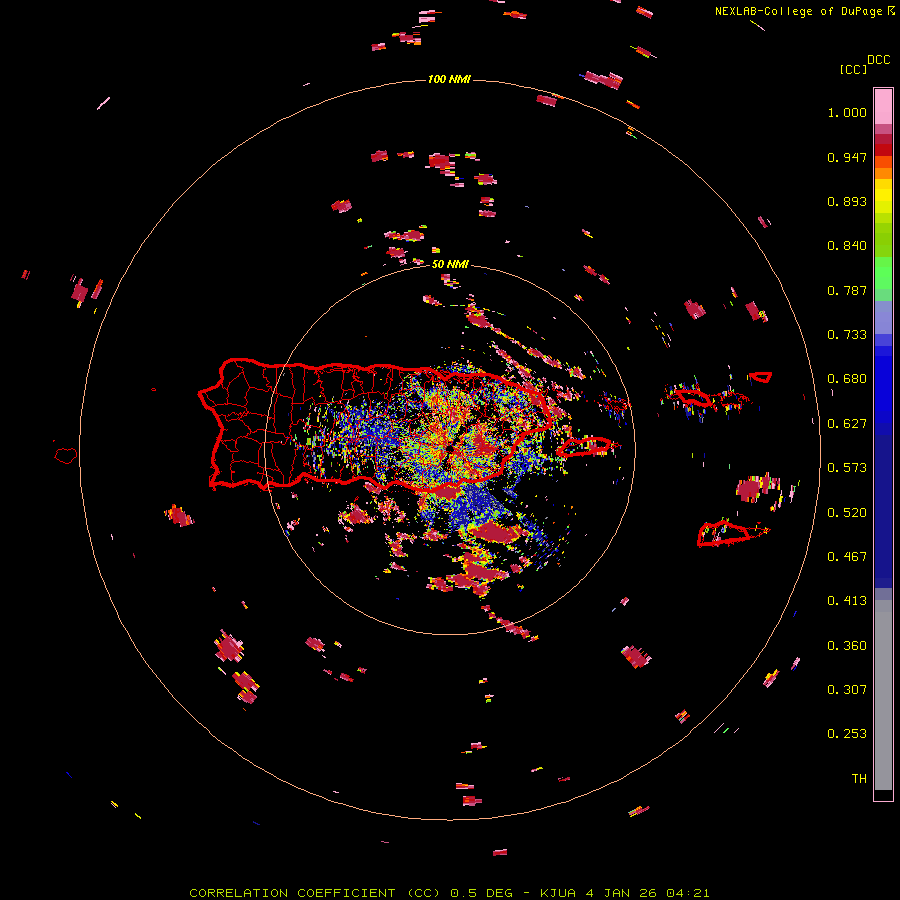Click the 0.627 legend value
The image size is (900, 900).
pyautogui.click(x=847, y=424)
